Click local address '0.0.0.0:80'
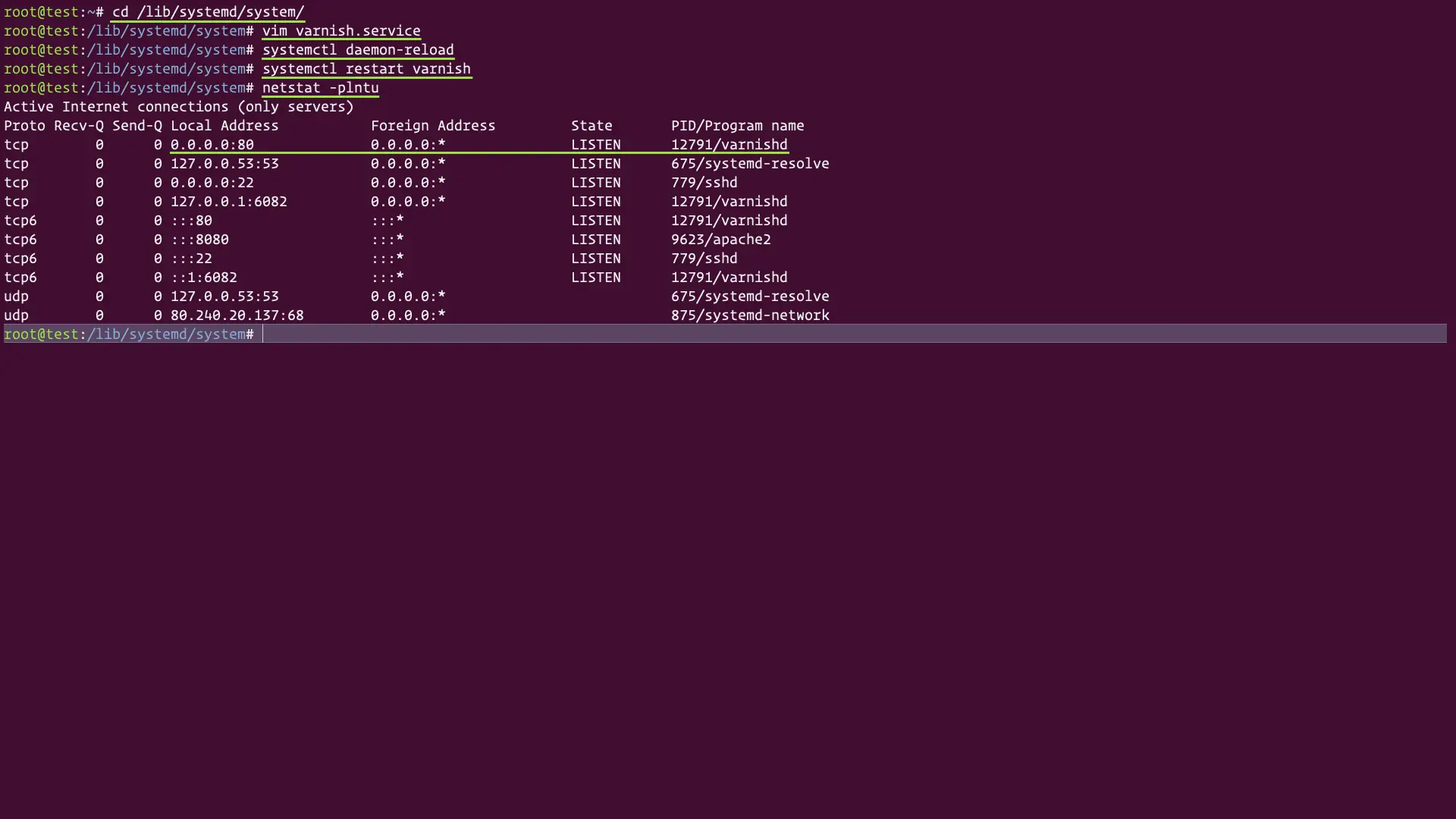Image resolution: width=1456 pixels, height=819 pixels. tap(212, 145)
